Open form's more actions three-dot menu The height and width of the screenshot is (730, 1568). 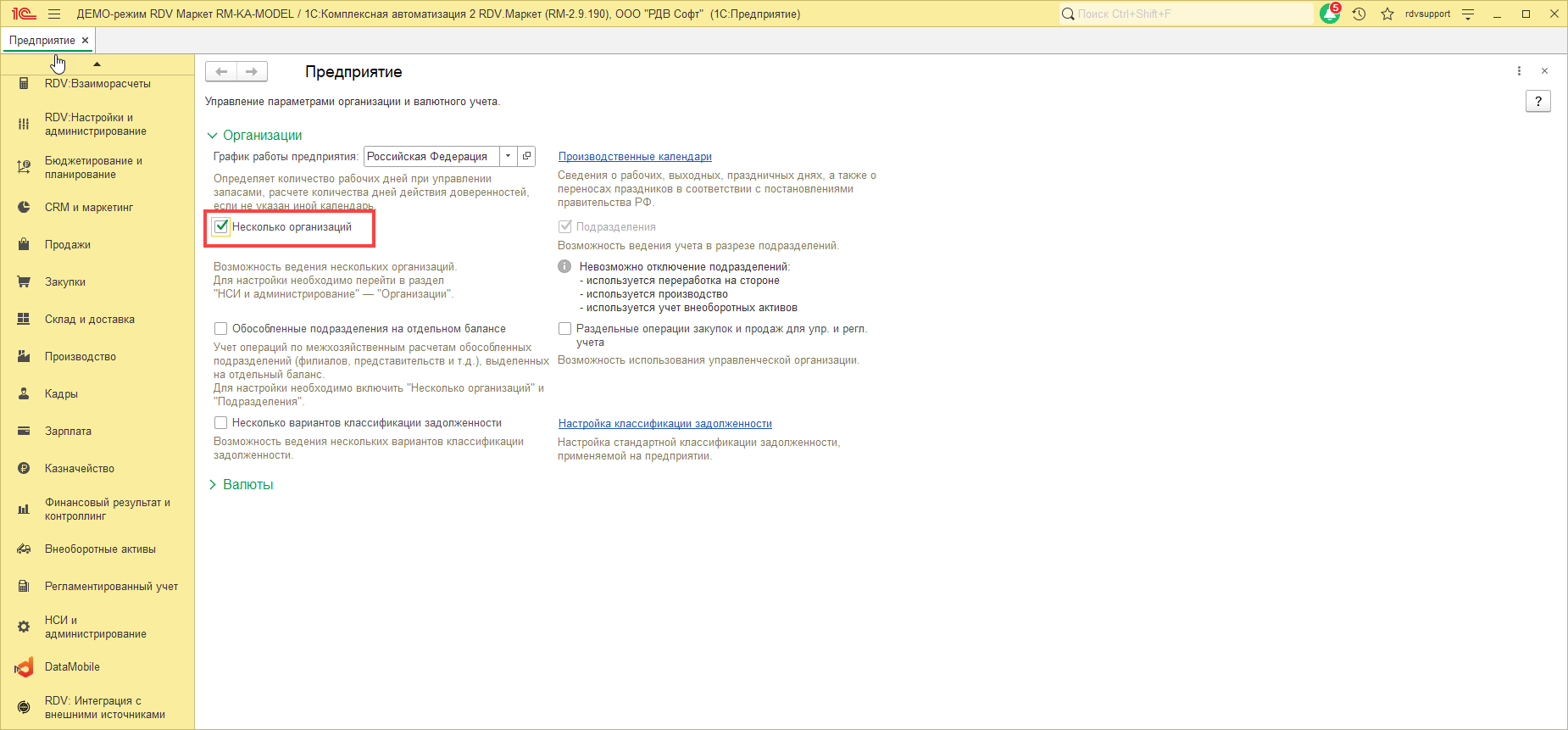pos(1519,71)
